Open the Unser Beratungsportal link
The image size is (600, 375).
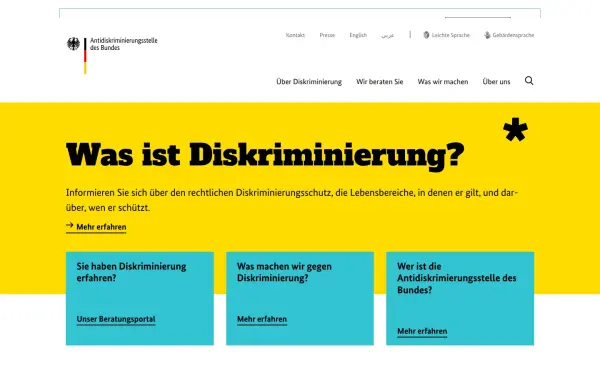click(x=116, y=319)
